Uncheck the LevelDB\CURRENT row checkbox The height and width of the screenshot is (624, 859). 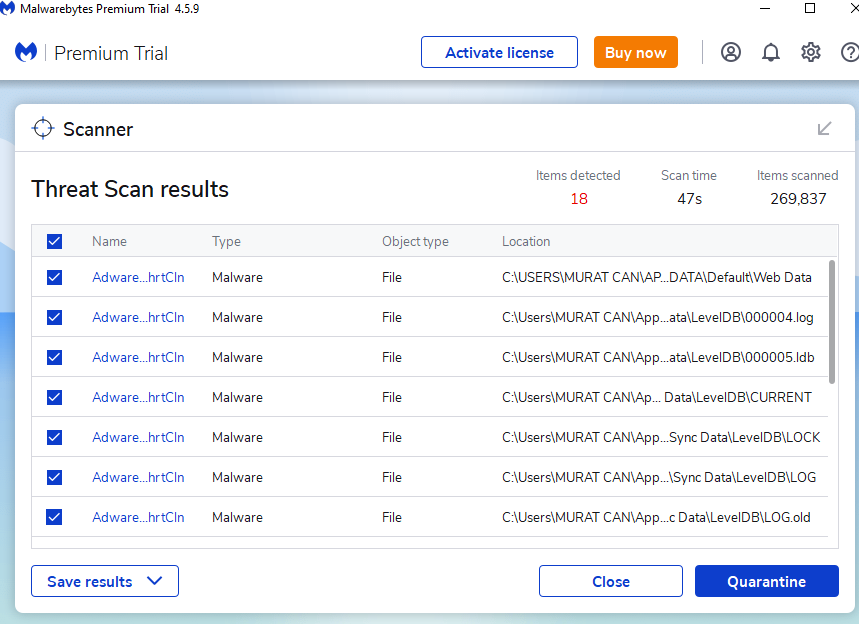click(54, 397)
